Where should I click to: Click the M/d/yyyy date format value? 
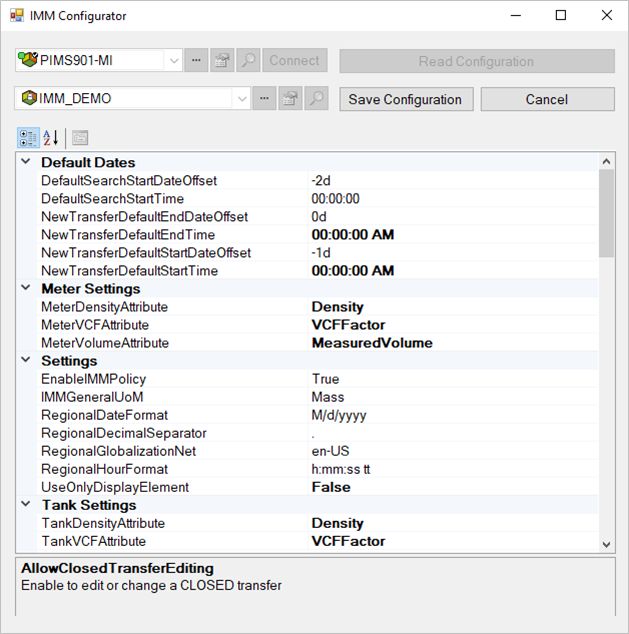(x=339, y=415)
